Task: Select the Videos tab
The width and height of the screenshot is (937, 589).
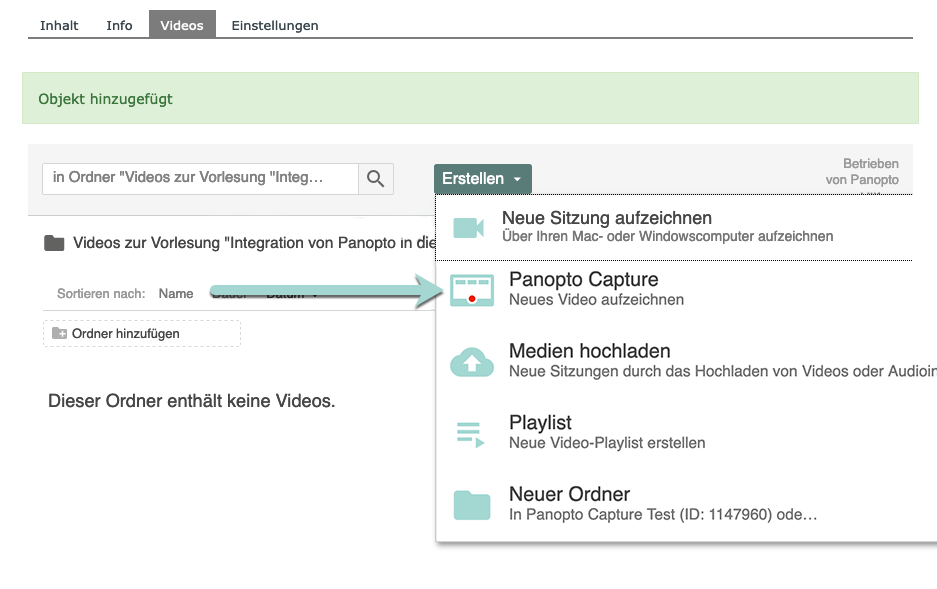Action: (182, 25)
